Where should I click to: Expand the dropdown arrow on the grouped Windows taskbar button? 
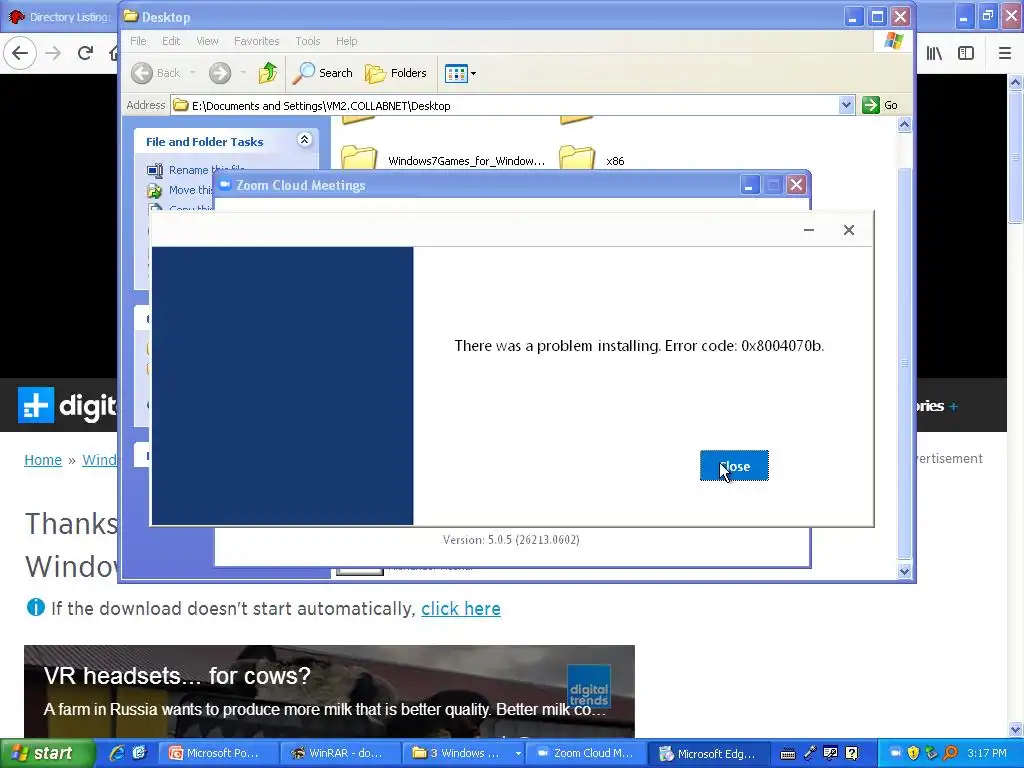pyautogui.click(x=518, y=754)
